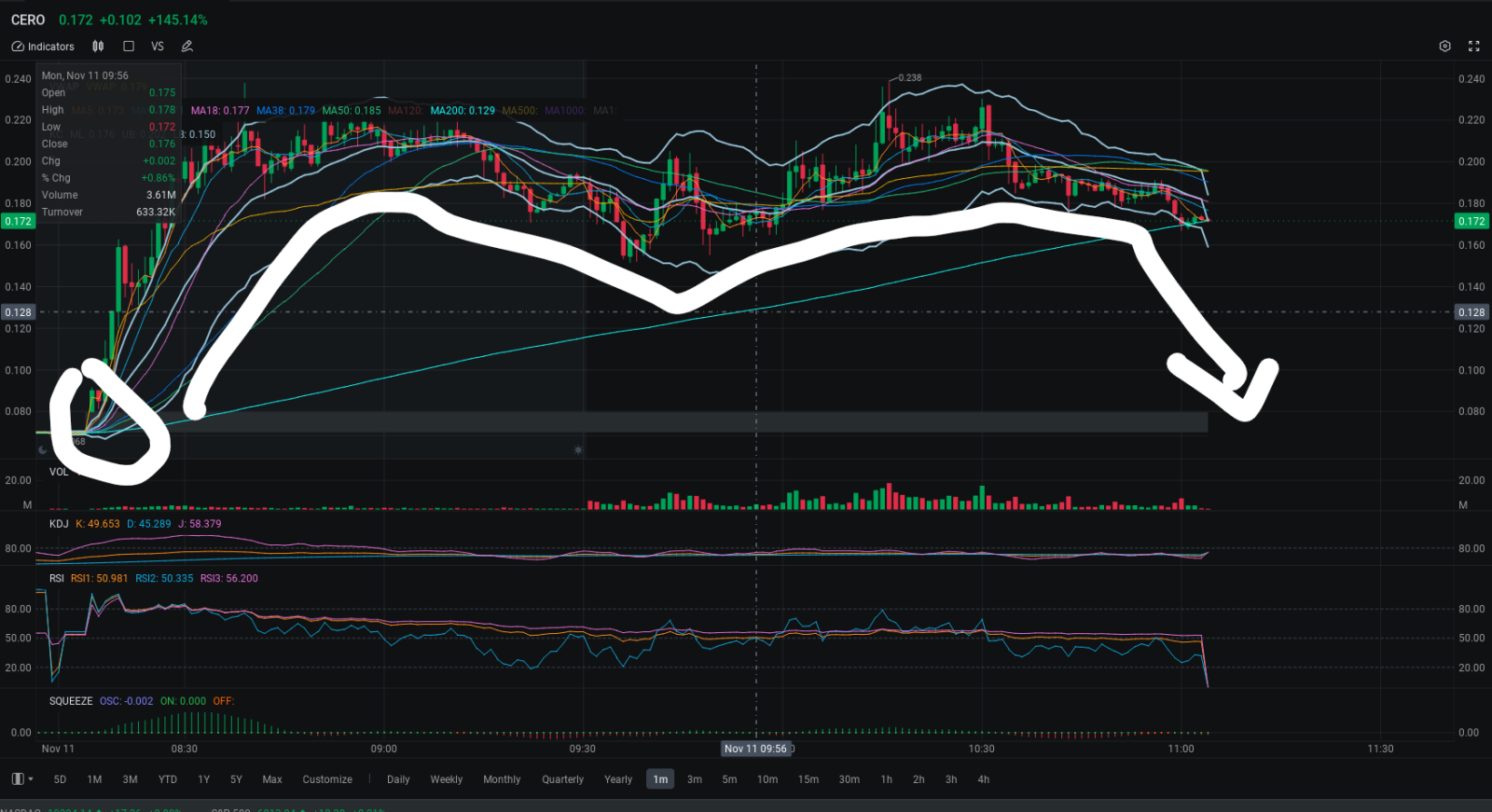Click the OSC: -0.002 squeeze value
1492x812 pixels.
point(126,701)
